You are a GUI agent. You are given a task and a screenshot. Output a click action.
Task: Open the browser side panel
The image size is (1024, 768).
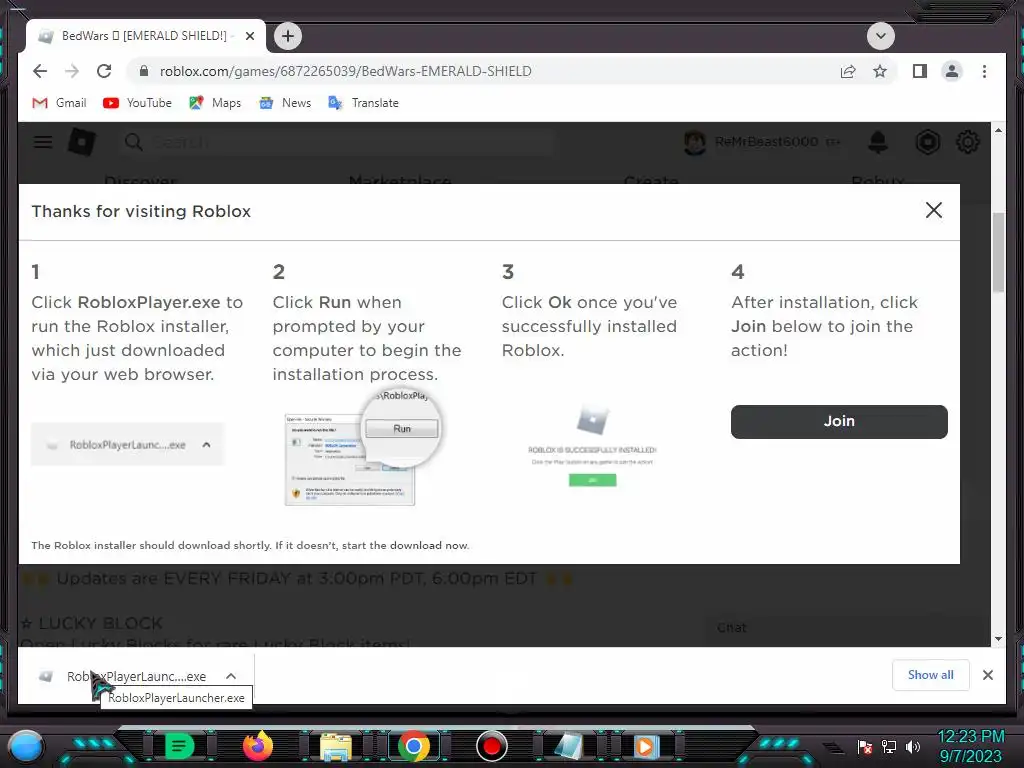920,71
